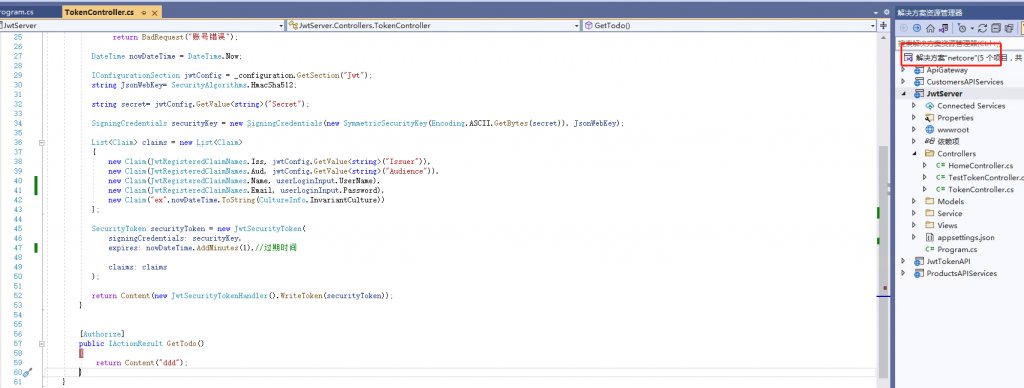Click the Models folder icon

[x=930, y=201]
